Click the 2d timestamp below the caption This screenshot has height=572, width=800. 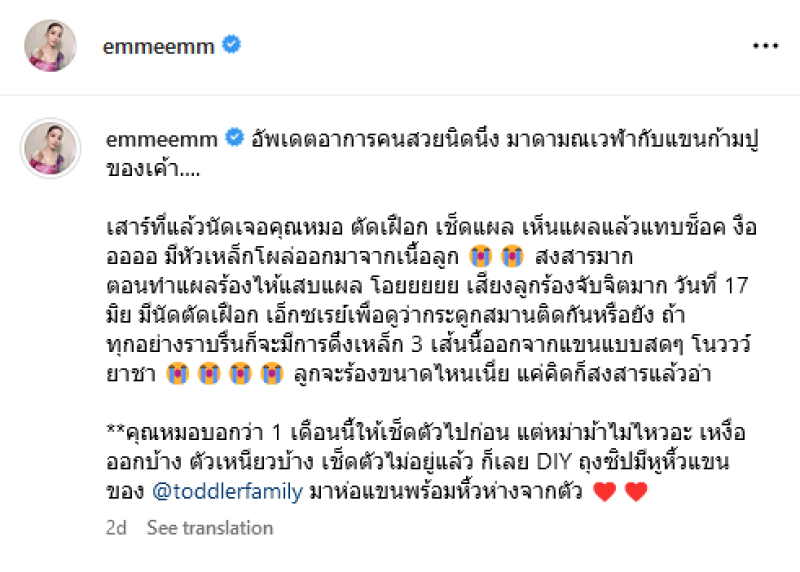point(116,528)
